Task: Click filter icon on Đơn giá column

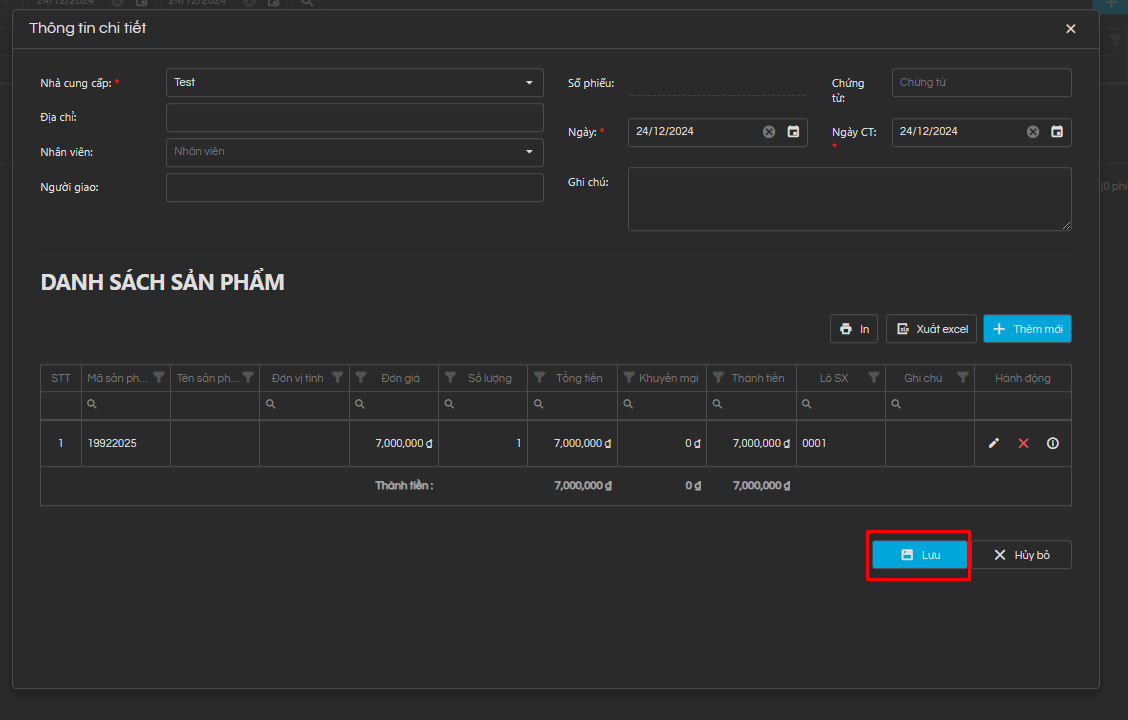Action: (x=361, y=378)
